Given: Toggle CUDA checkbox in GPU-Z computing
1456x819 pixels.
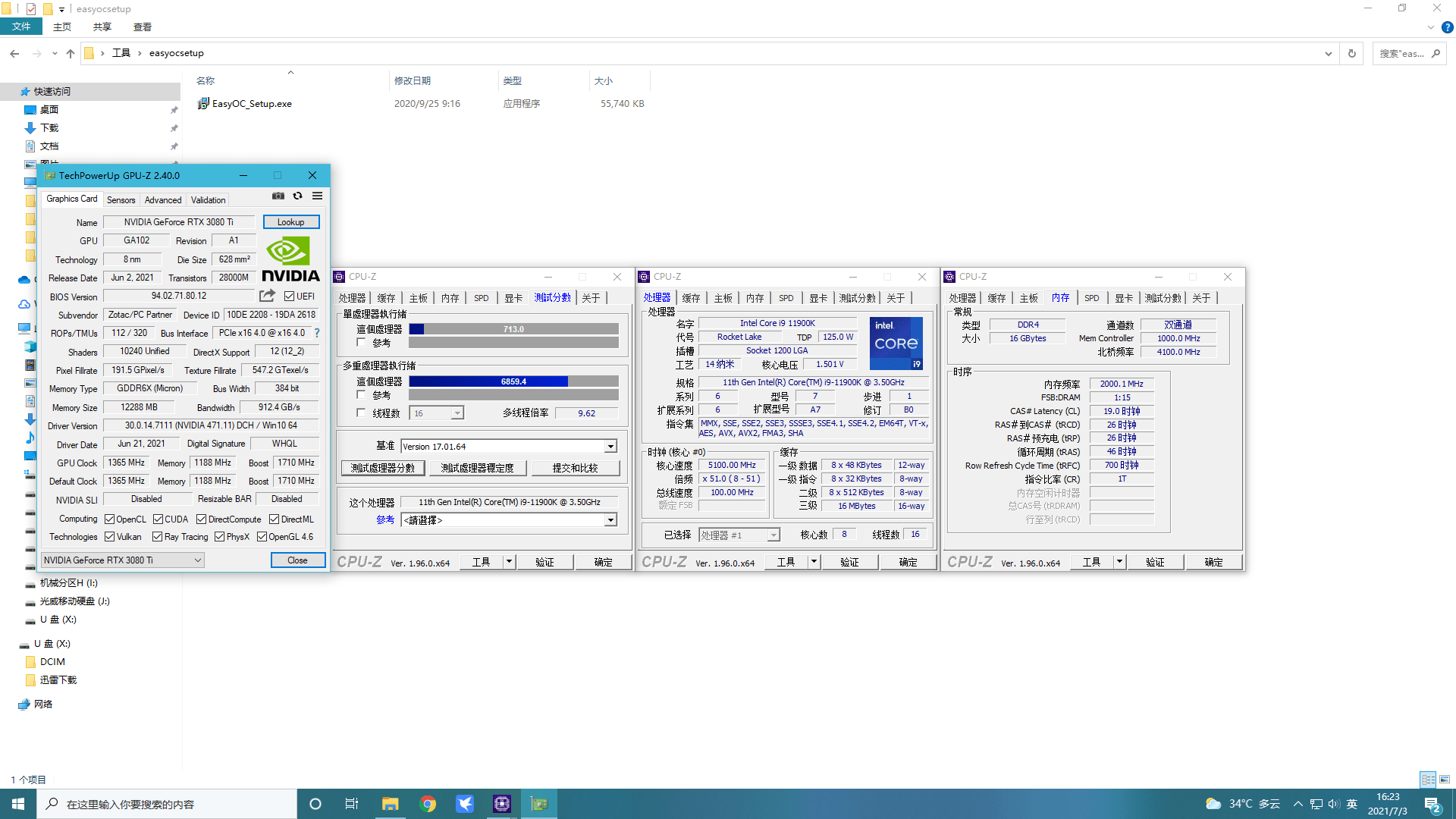Looking at the screenshot, I should [x=159, y=519].
